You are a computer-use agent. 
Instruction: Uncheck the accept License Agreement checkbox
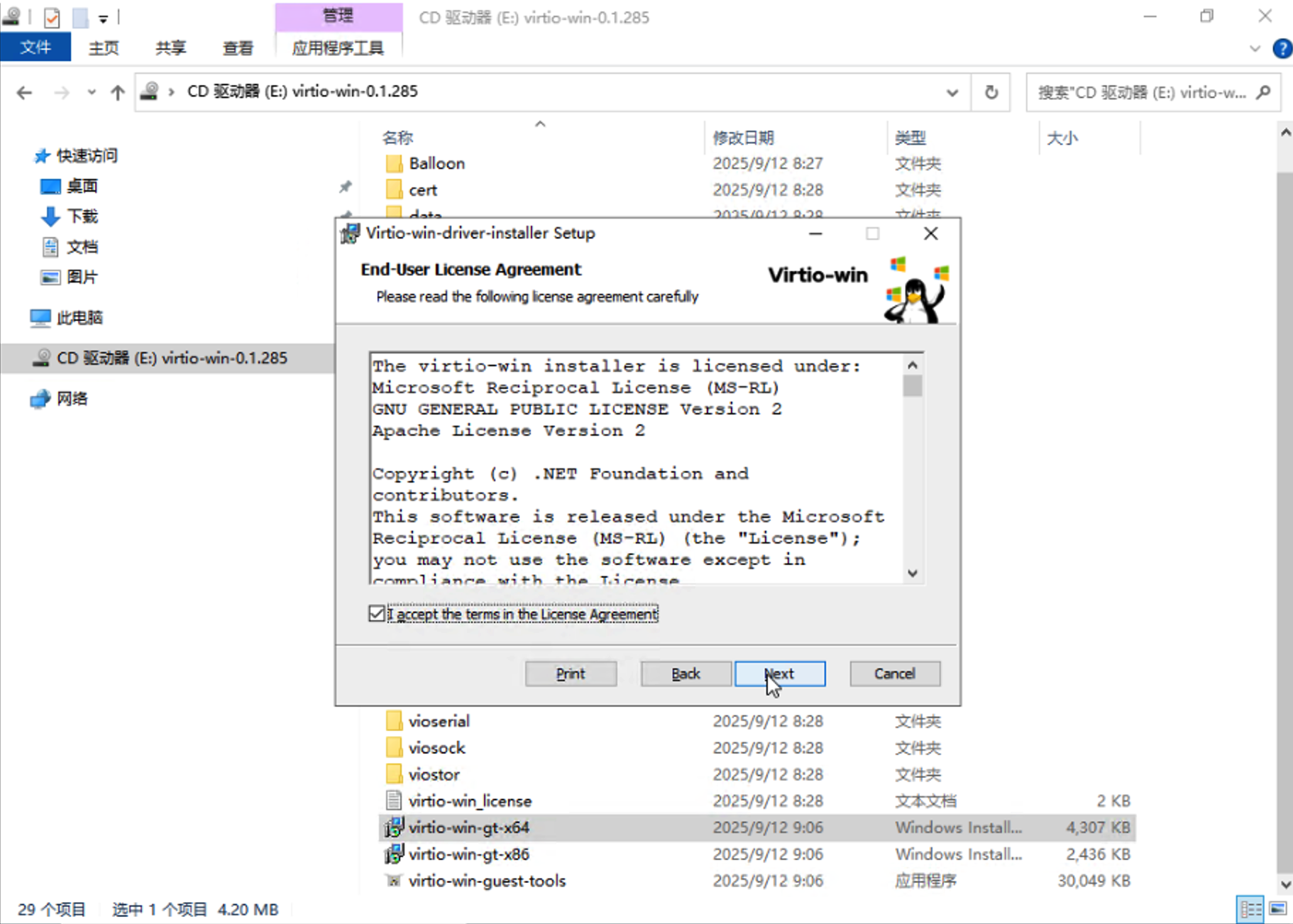377,614
